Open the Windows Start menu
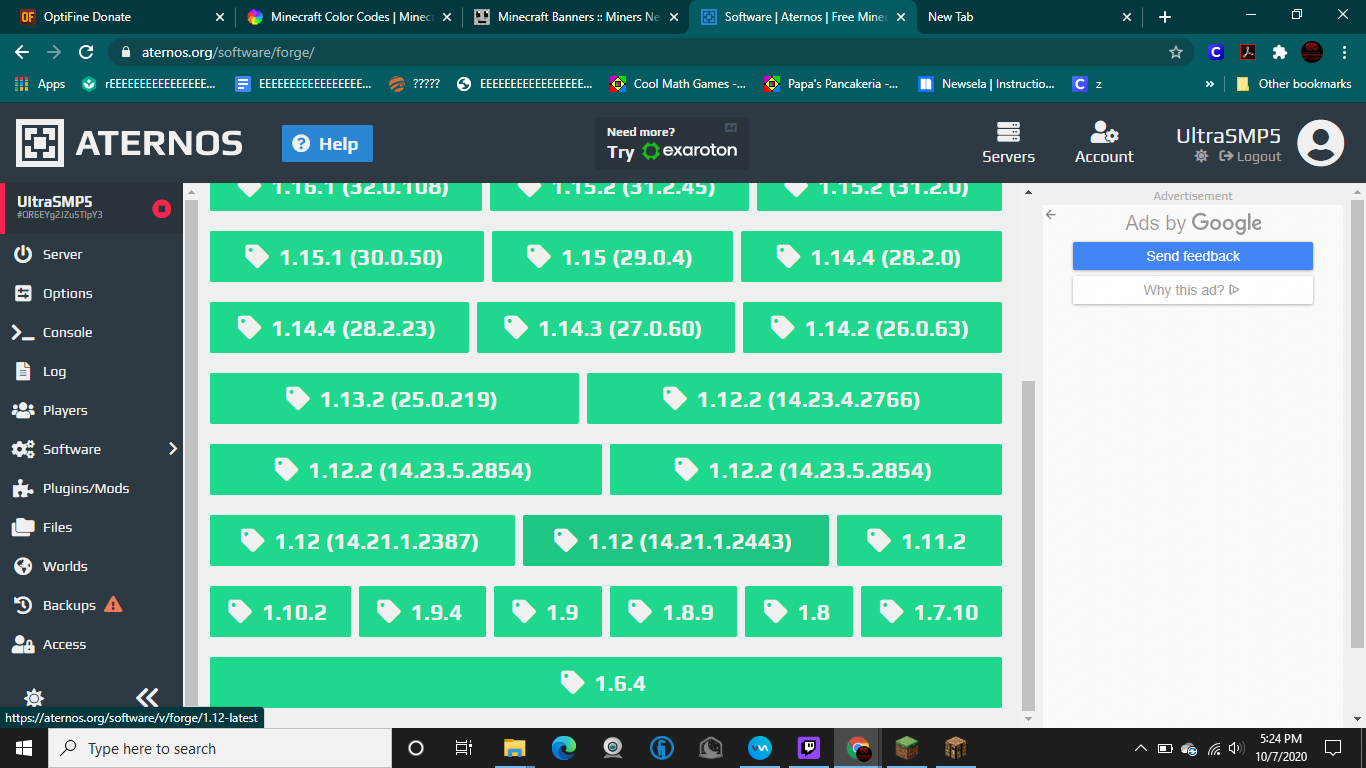Image resolution: width=1366 pixels, height=768 pixels. point(24,748)
